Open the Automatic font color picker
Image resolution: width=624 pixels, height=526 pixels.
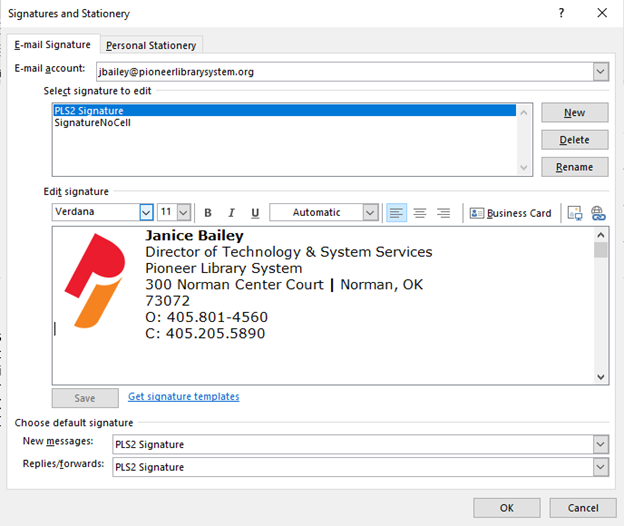pyautogui.click(x=370, y=212)
